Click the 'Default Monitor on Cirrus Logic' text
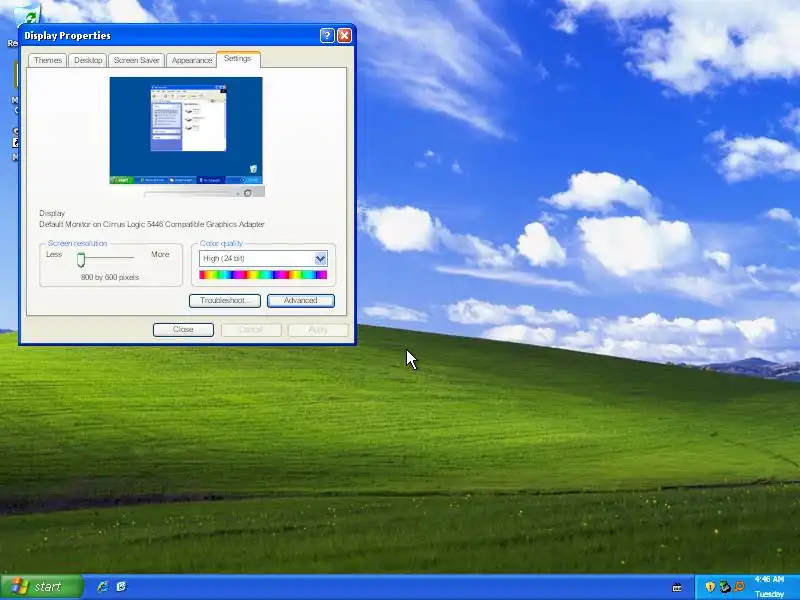Viewport: 800px width, 600px height. pos(152,224)
